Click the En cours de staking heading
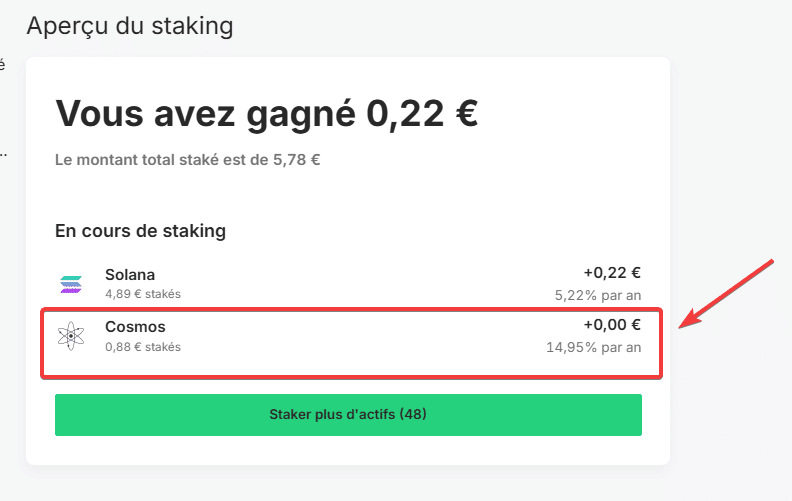The image size is (792, 501). point(140,231)
